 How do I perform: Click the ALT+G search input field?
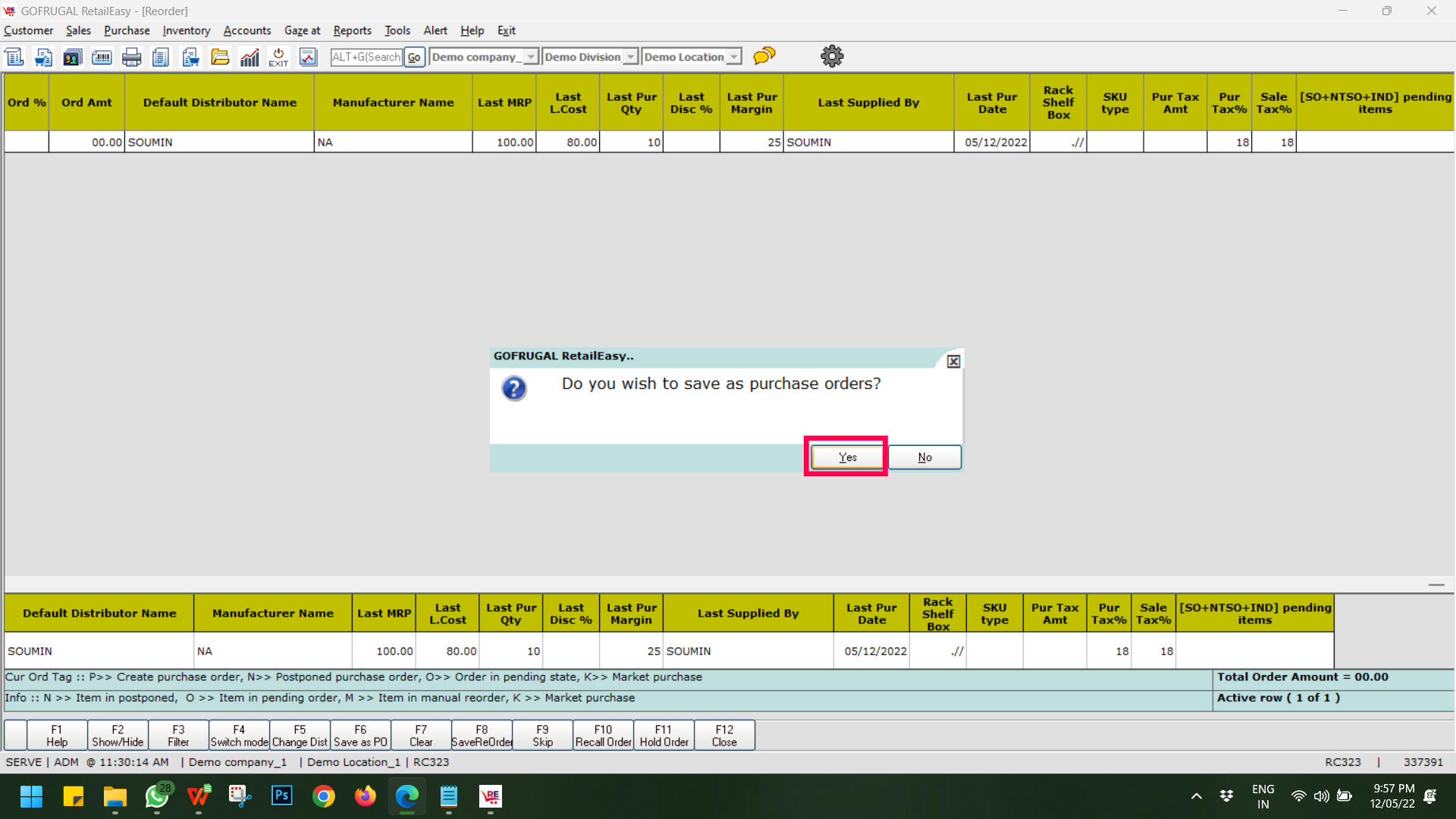pyautogui.click(x=366, y=57)
